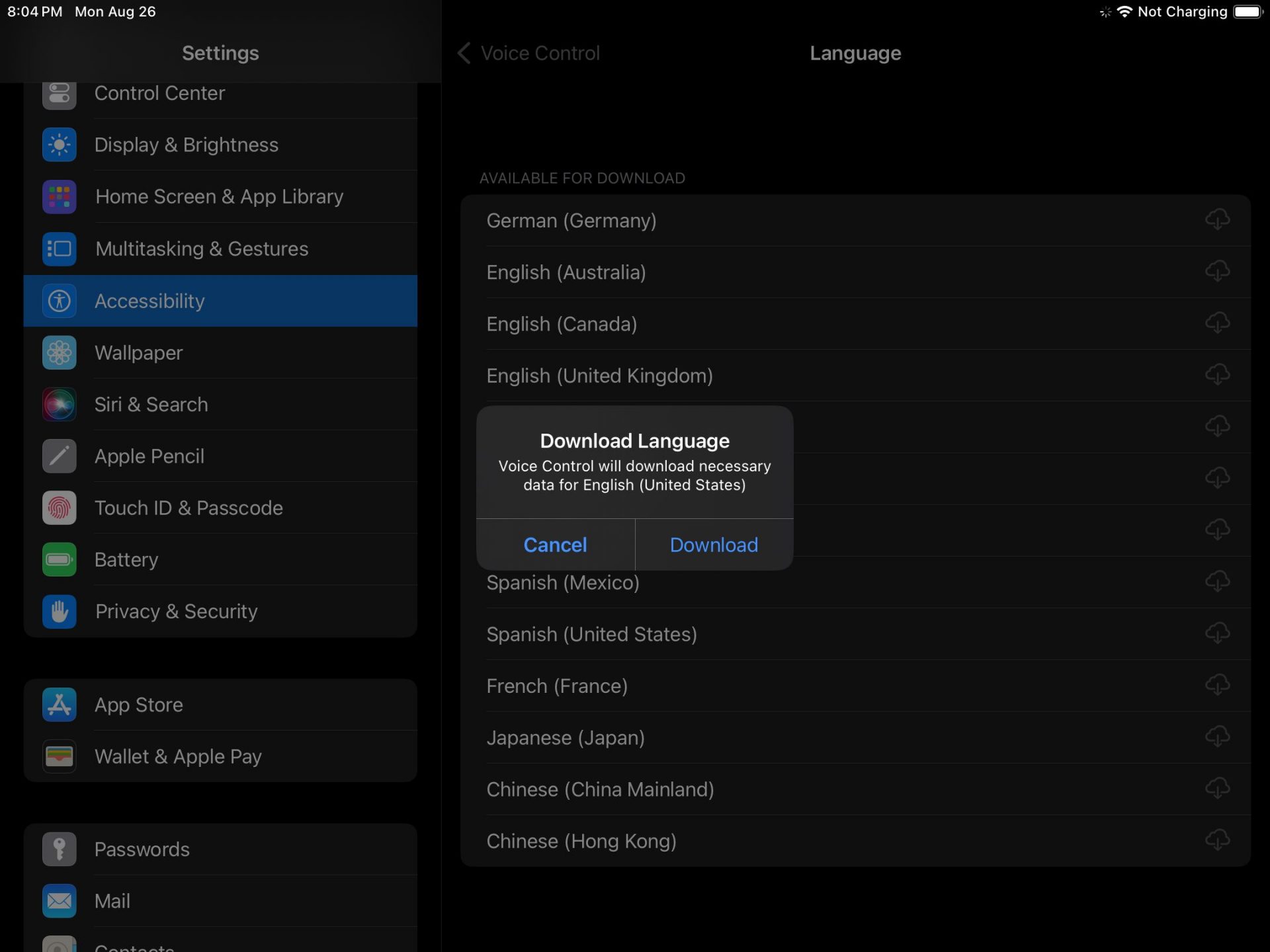Cancel the Download Language dialog

555,545
